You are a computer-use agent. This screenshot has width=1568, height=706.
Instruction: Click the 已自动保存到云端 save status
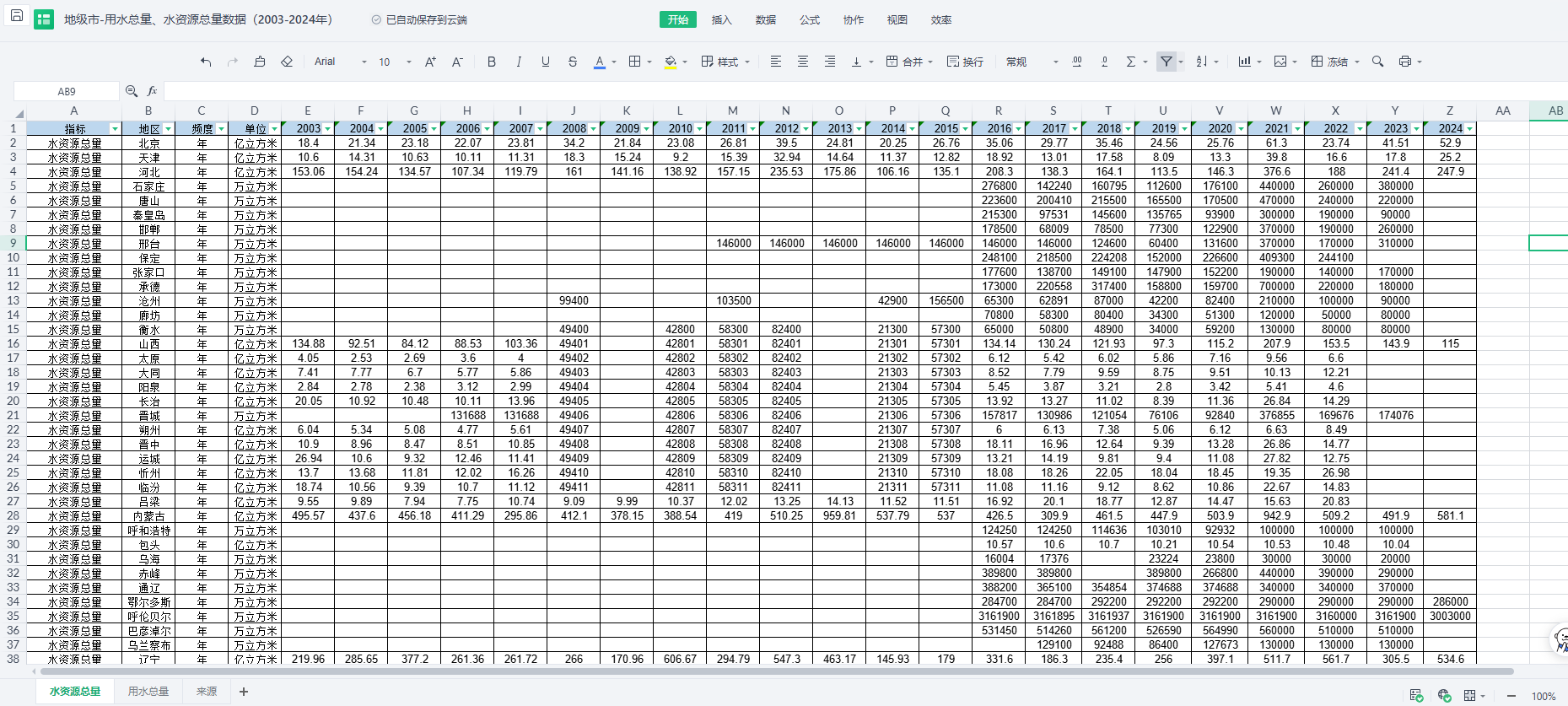(x=419, y=19)
